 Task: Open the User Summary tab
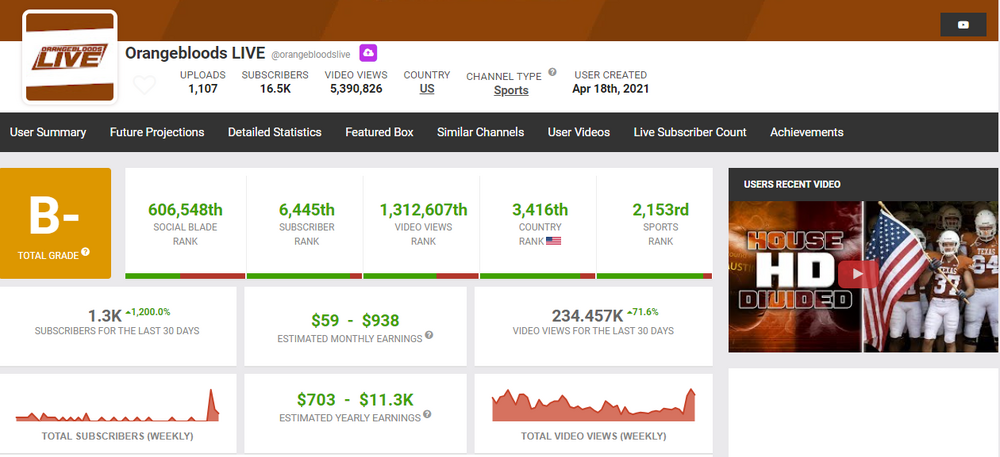[x=48, y=132]
